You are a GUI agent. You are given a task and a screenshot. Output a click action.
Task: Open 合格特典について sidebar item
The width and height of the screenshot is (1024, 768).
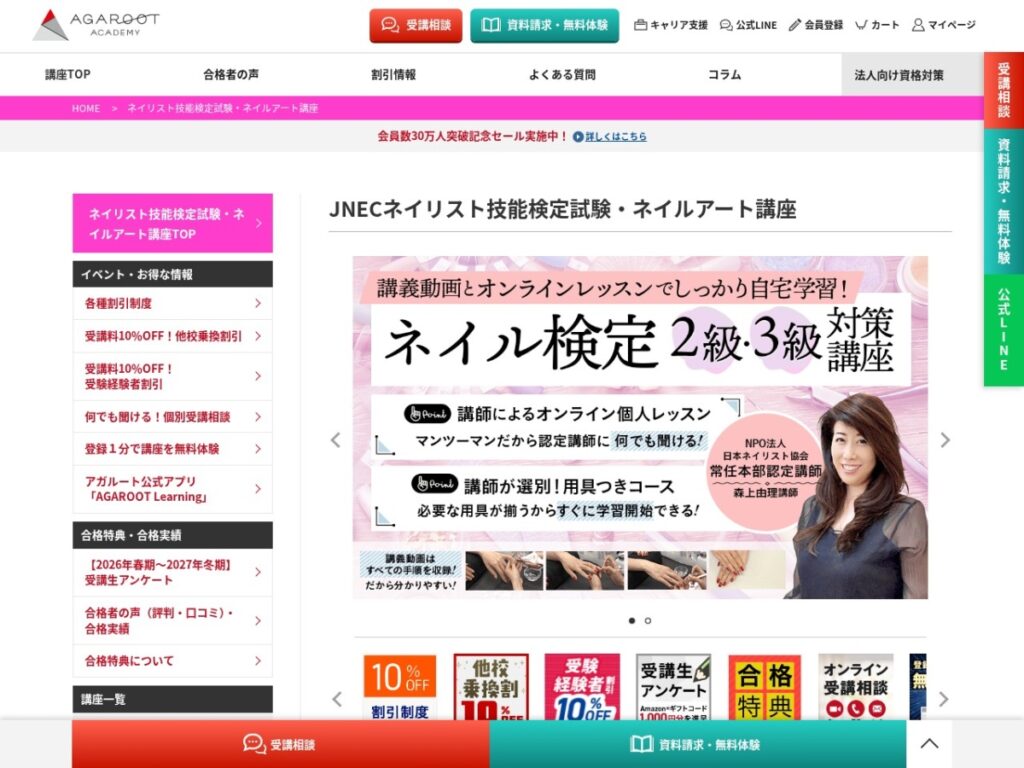(x=172, y=661)
